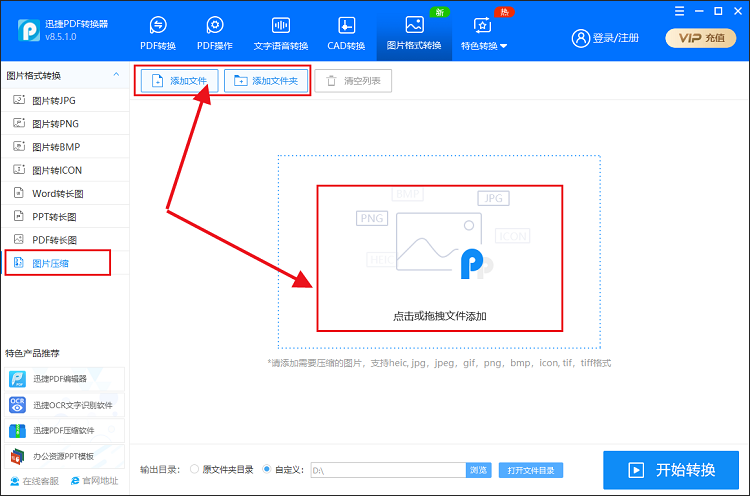Select 图片转PNG in sidebar
The width and height of the screenshot is (750, 496).
66,123
